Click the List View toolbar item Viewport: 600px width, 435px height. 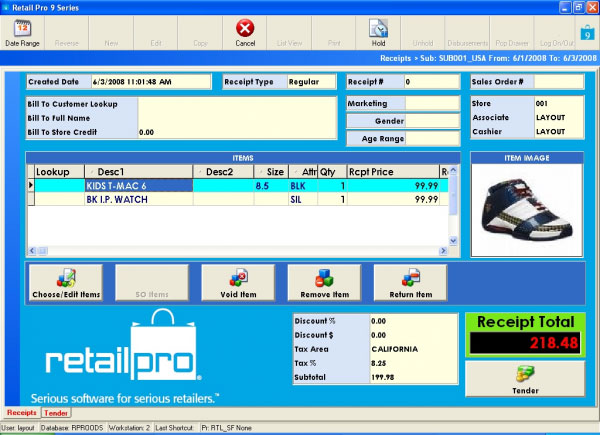(x=289, y=33)
